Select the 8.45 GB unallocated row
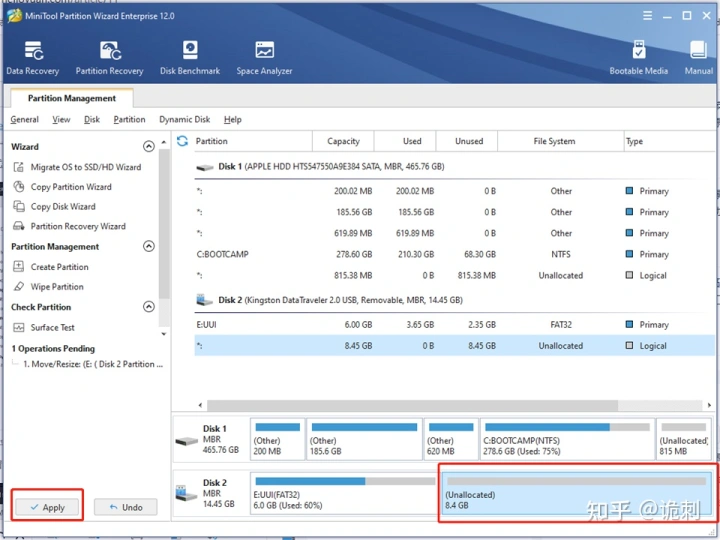 455,346
